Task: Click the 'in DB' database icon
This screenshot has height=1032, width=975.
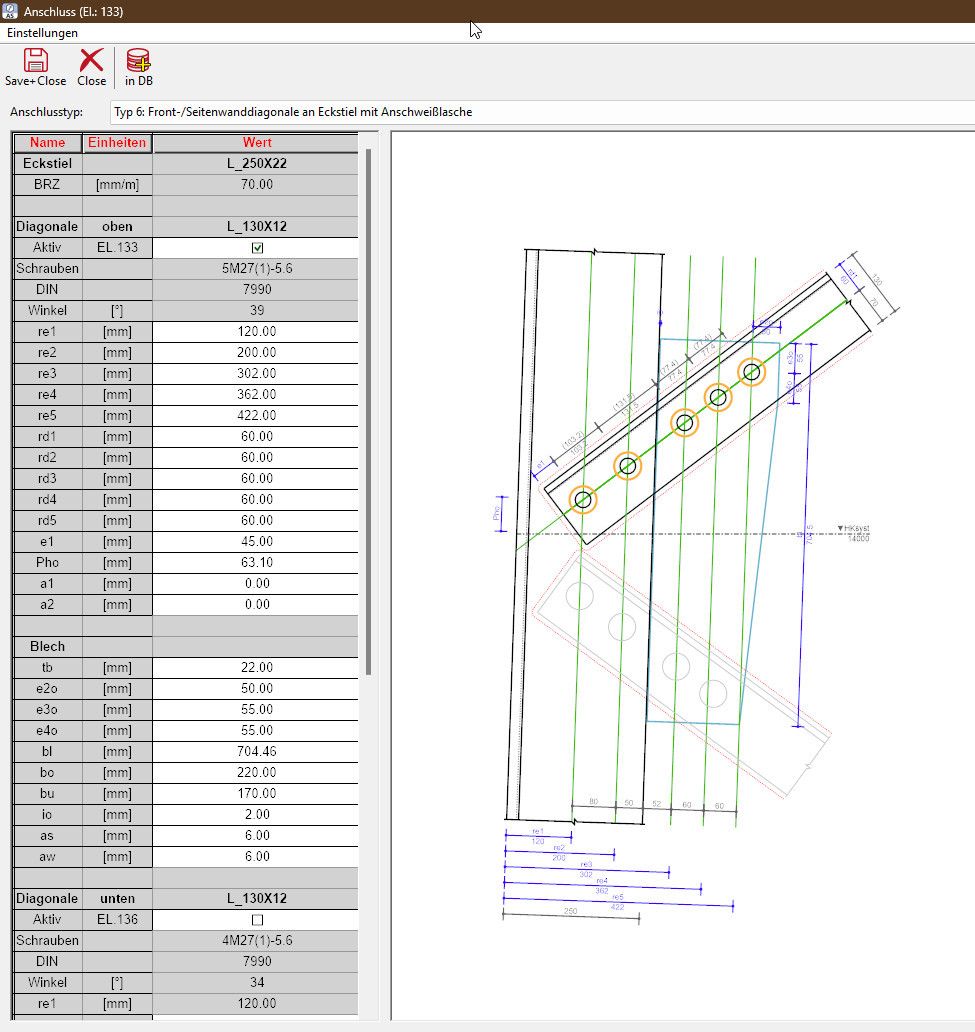Action: click(138, 61)
